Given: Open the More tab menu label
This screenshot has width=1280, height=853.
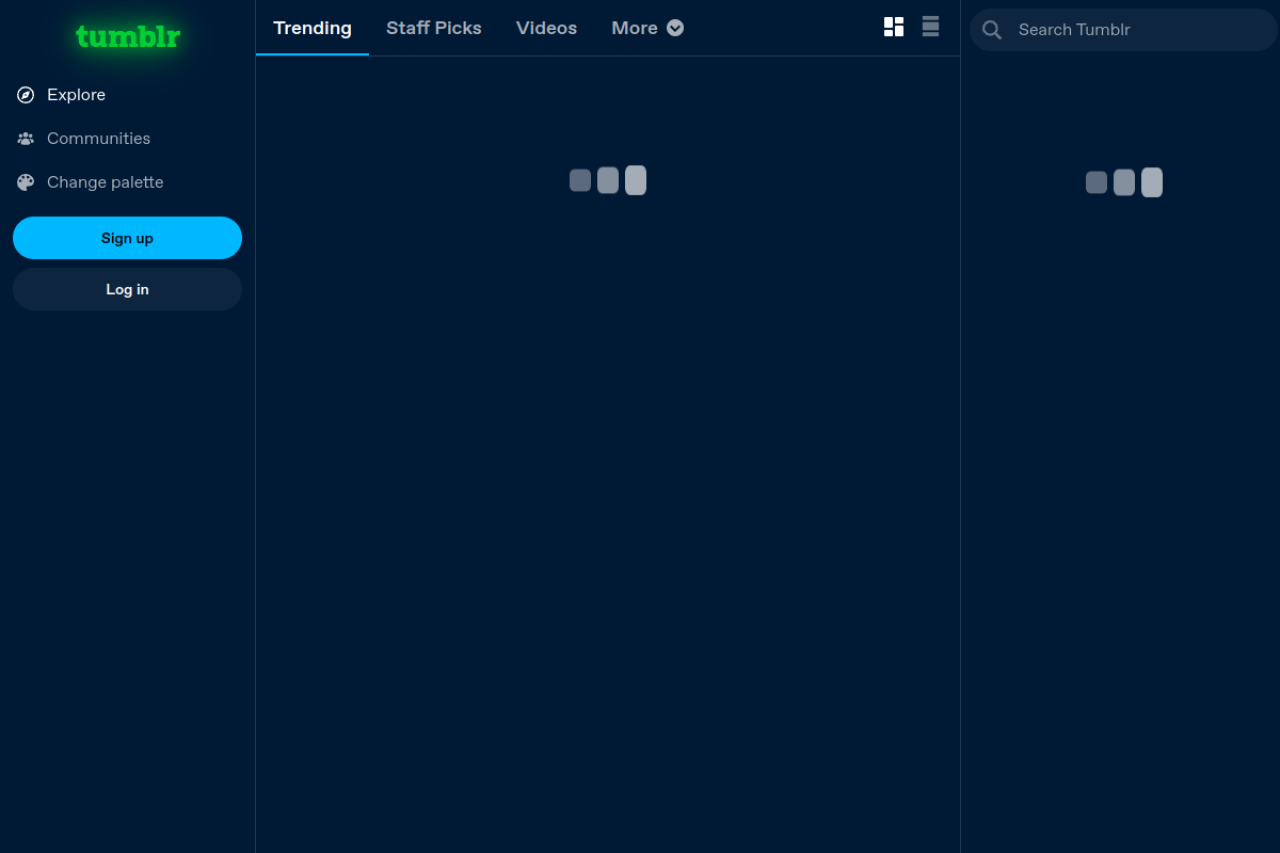Looking at the screenshot, I should (x=634, y=28).
